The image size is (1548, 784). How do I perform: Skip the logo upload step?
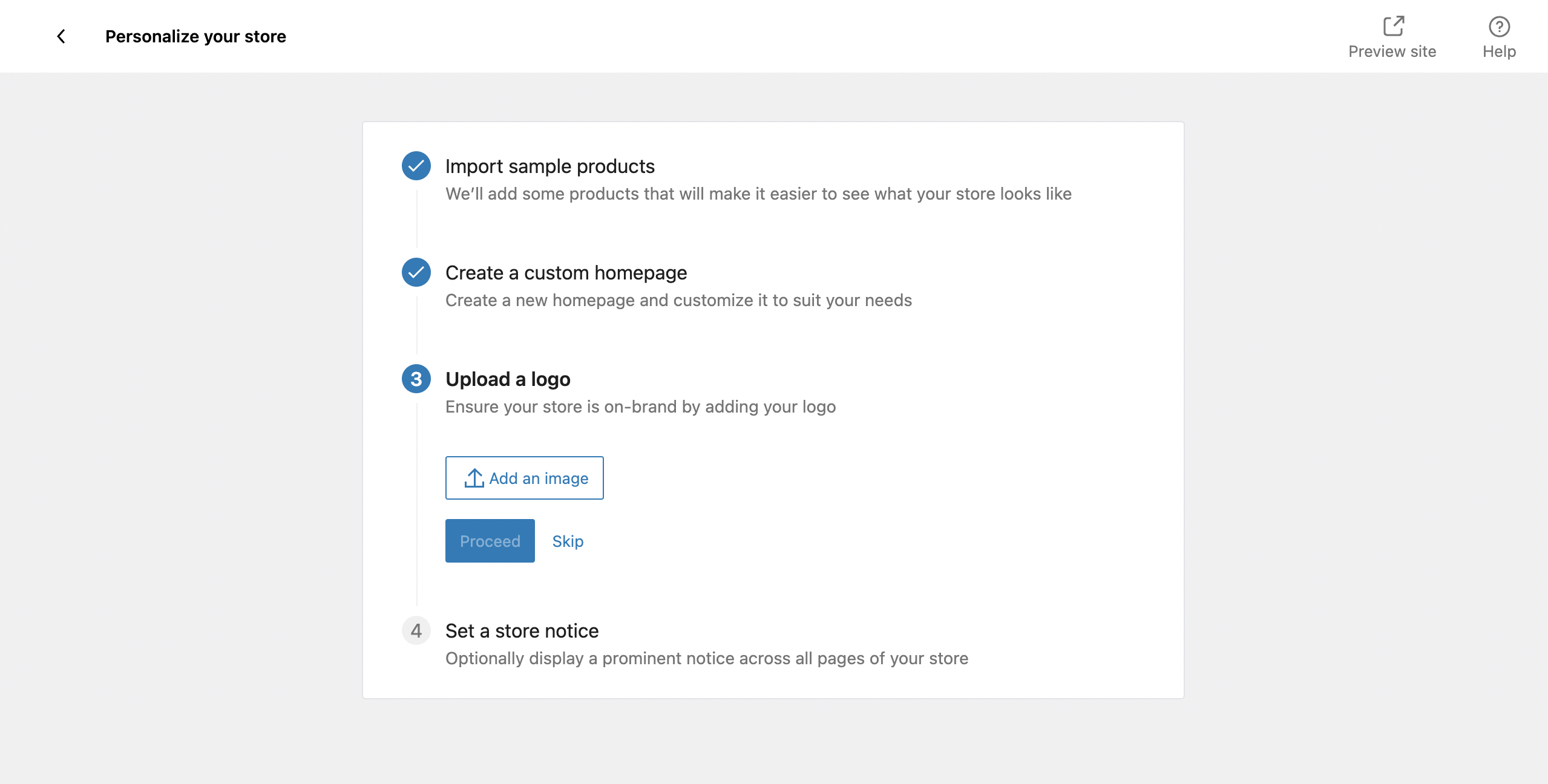point(568,541)
